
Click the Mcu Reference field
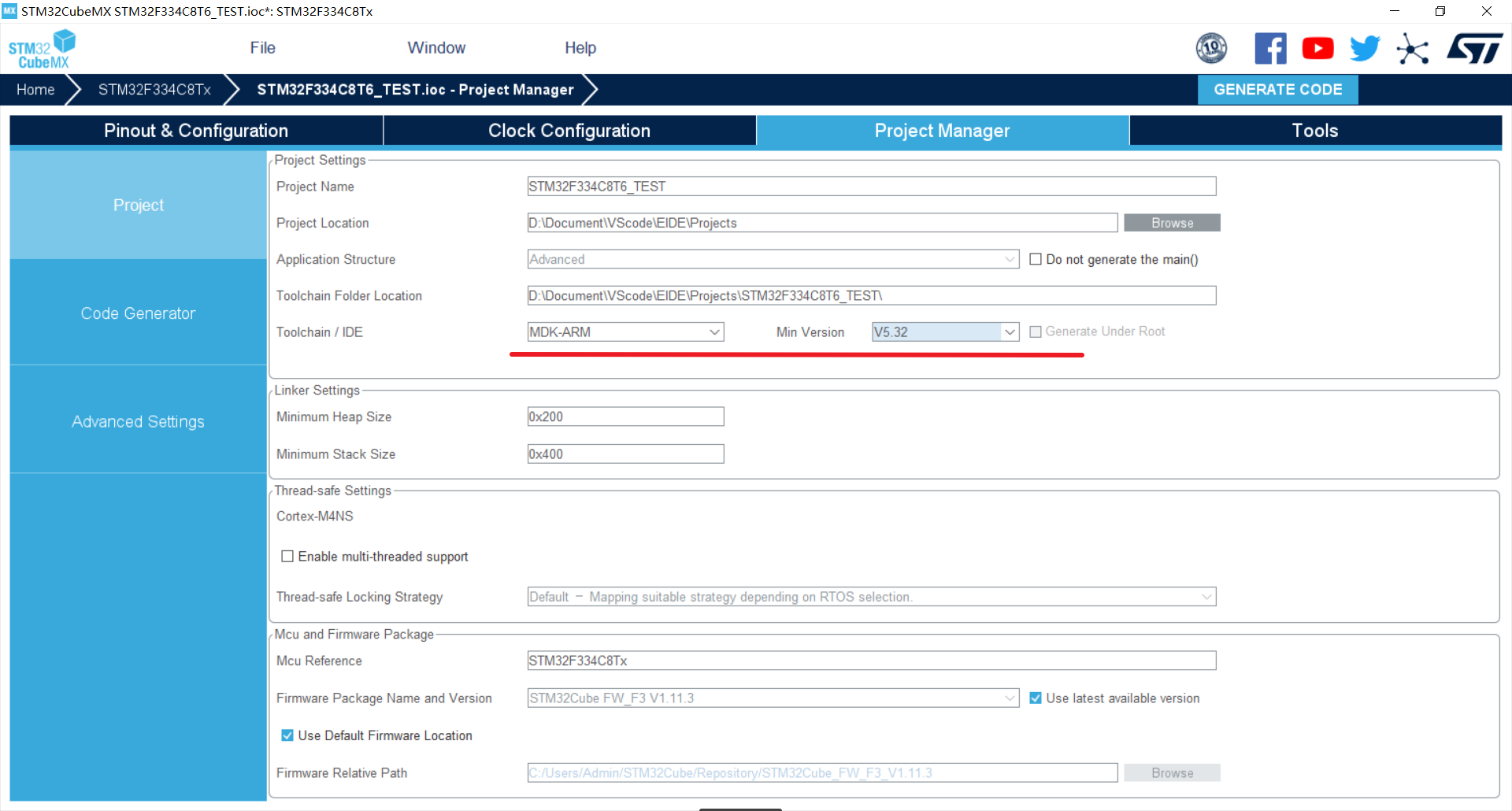pyautogui.click(x=872, y=660)
